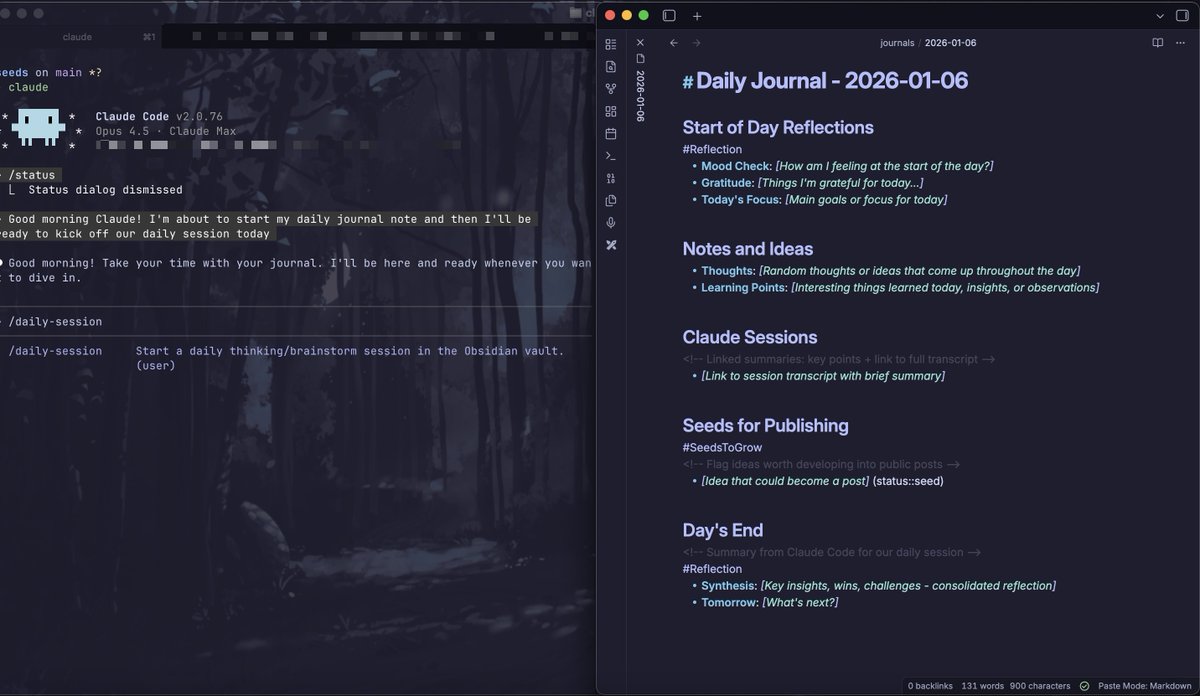
Task: Start the audio recorder microphone icon
Action: pyautogui.click(x=611, y=223)
